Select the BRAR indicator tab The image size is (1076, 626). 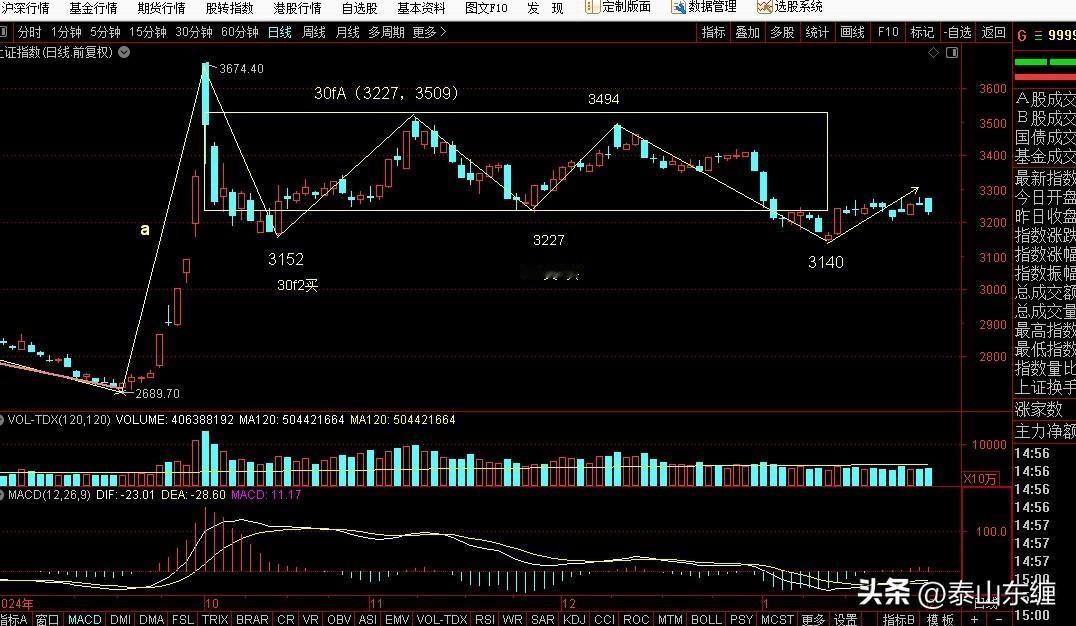pyautogui.click(x=252, y=619)
